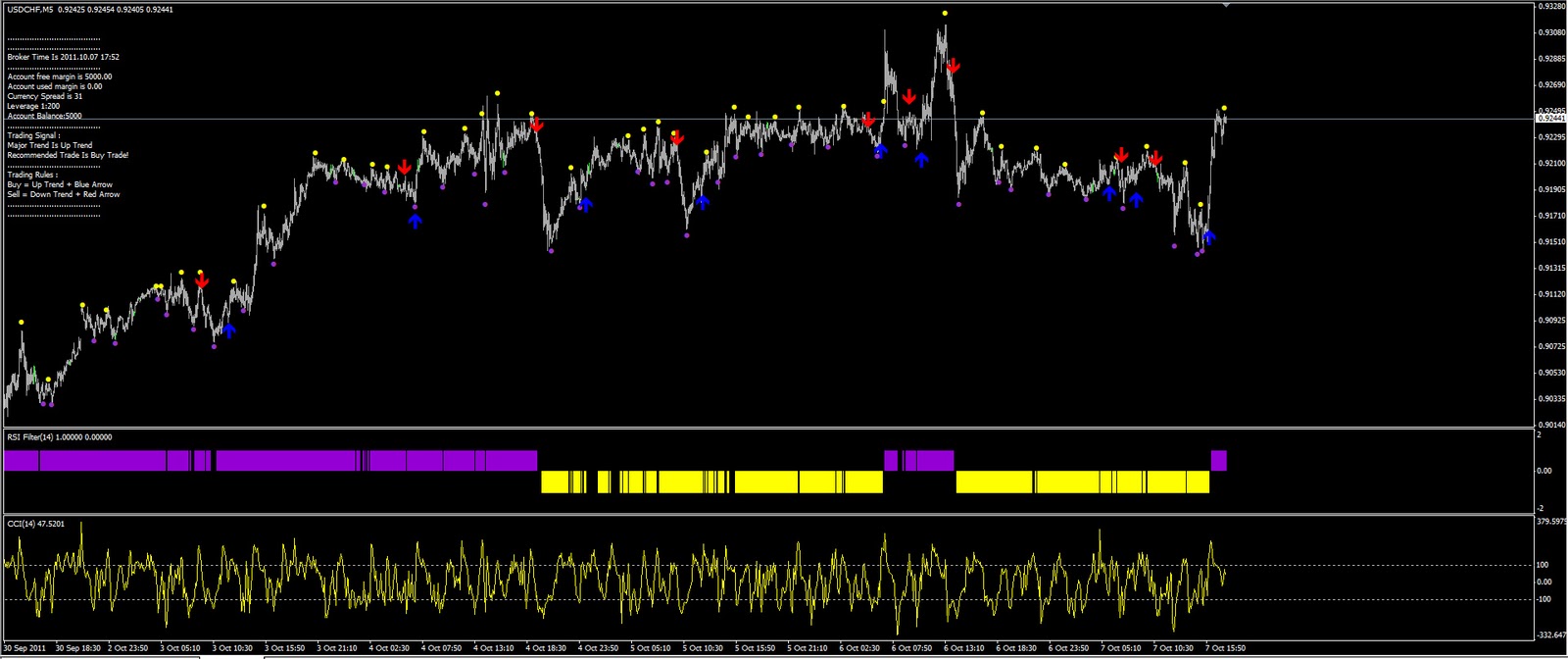
Task: Click 'Account free margin is 5000.00' line
Action: pos(60,76)
